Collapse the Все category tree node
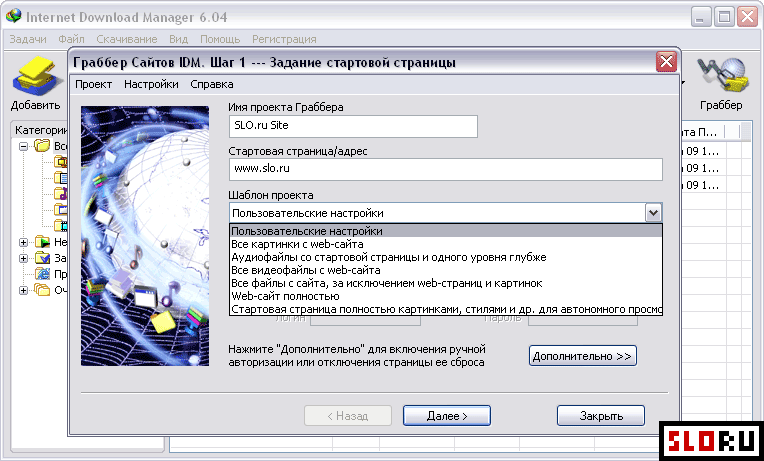The image size is (764, 461). point(23,146)
